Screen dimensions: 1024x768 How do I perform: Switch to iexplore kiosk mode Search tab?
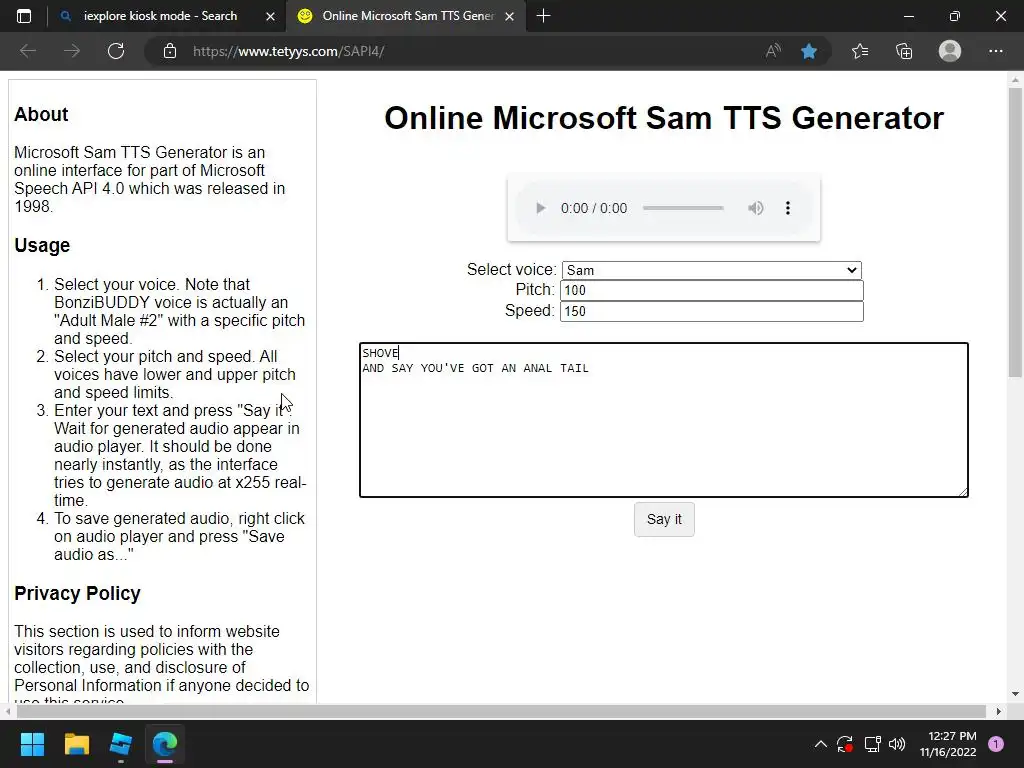(x=161, y=16)
